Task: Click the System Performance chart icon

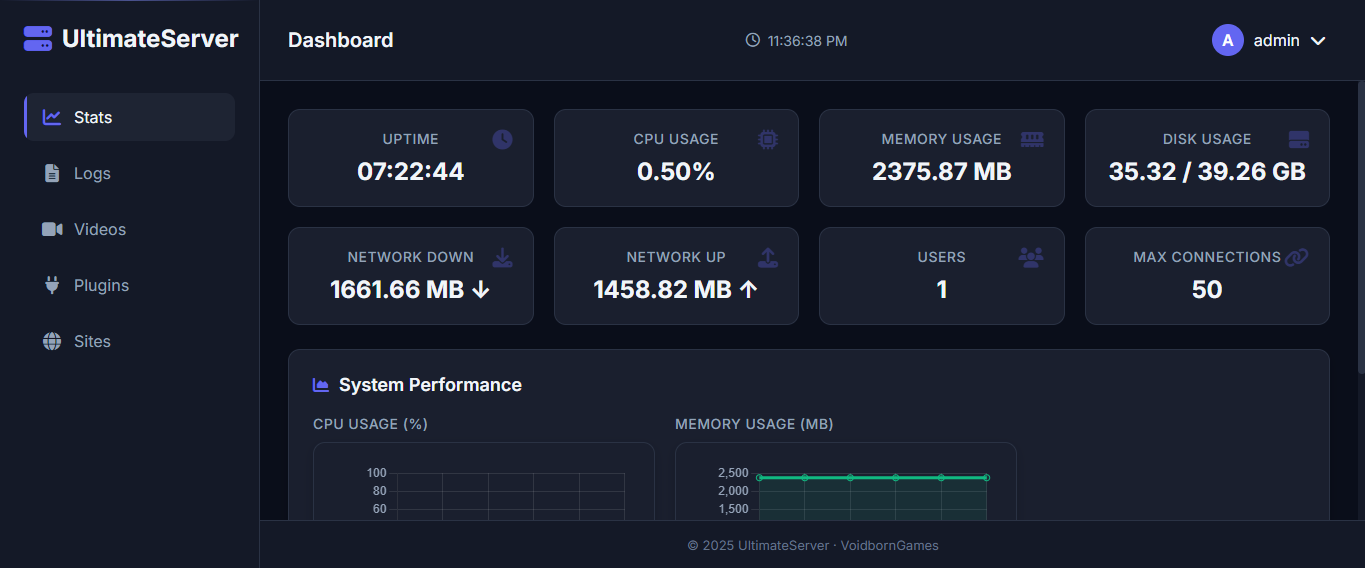Action: coord(321,385)
